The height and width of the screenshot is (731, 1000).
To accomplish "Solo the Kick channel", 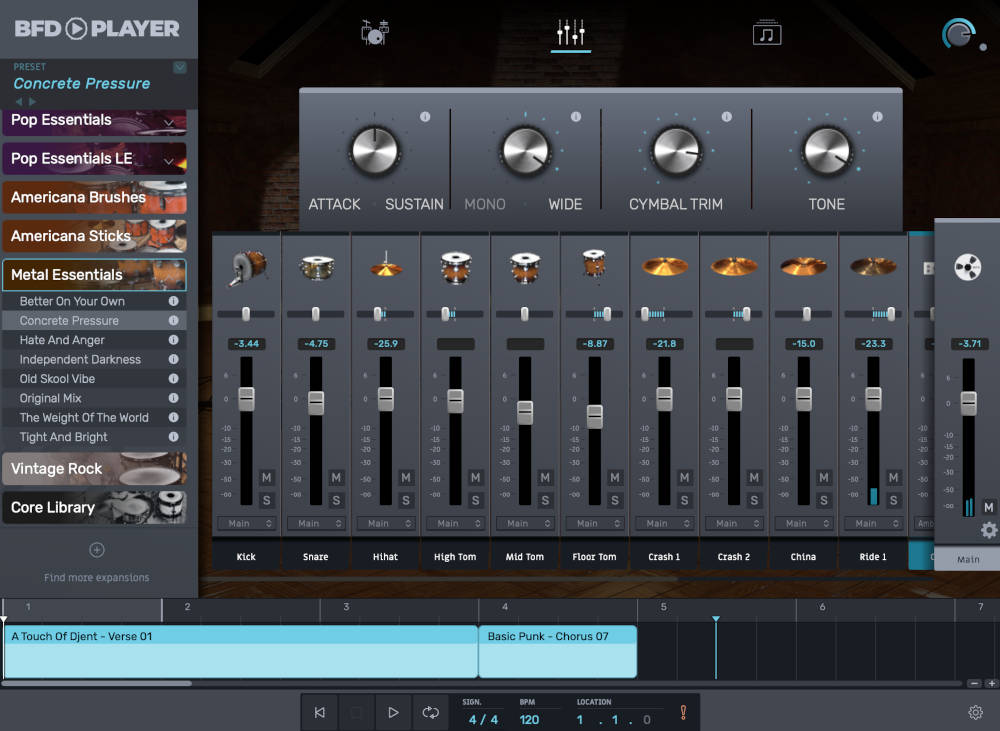I will click(266, 500).
